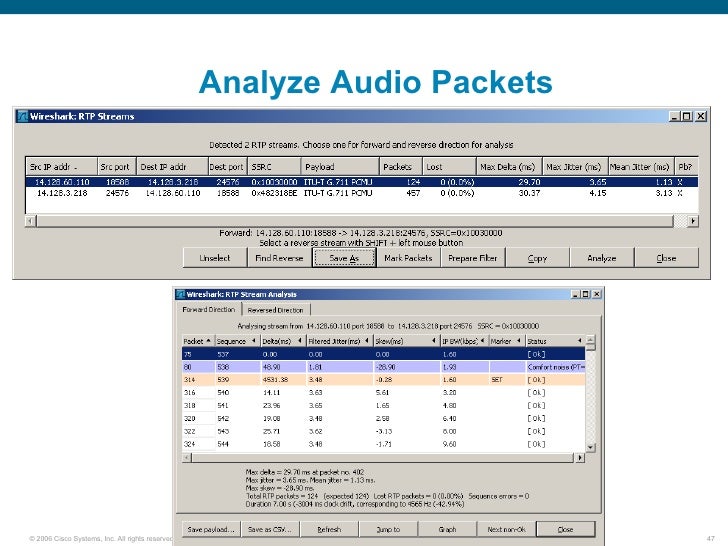
Task: Sort streams by Mean Jitter (ms) column
Action: pyautogui.click(x=641, y=167)
